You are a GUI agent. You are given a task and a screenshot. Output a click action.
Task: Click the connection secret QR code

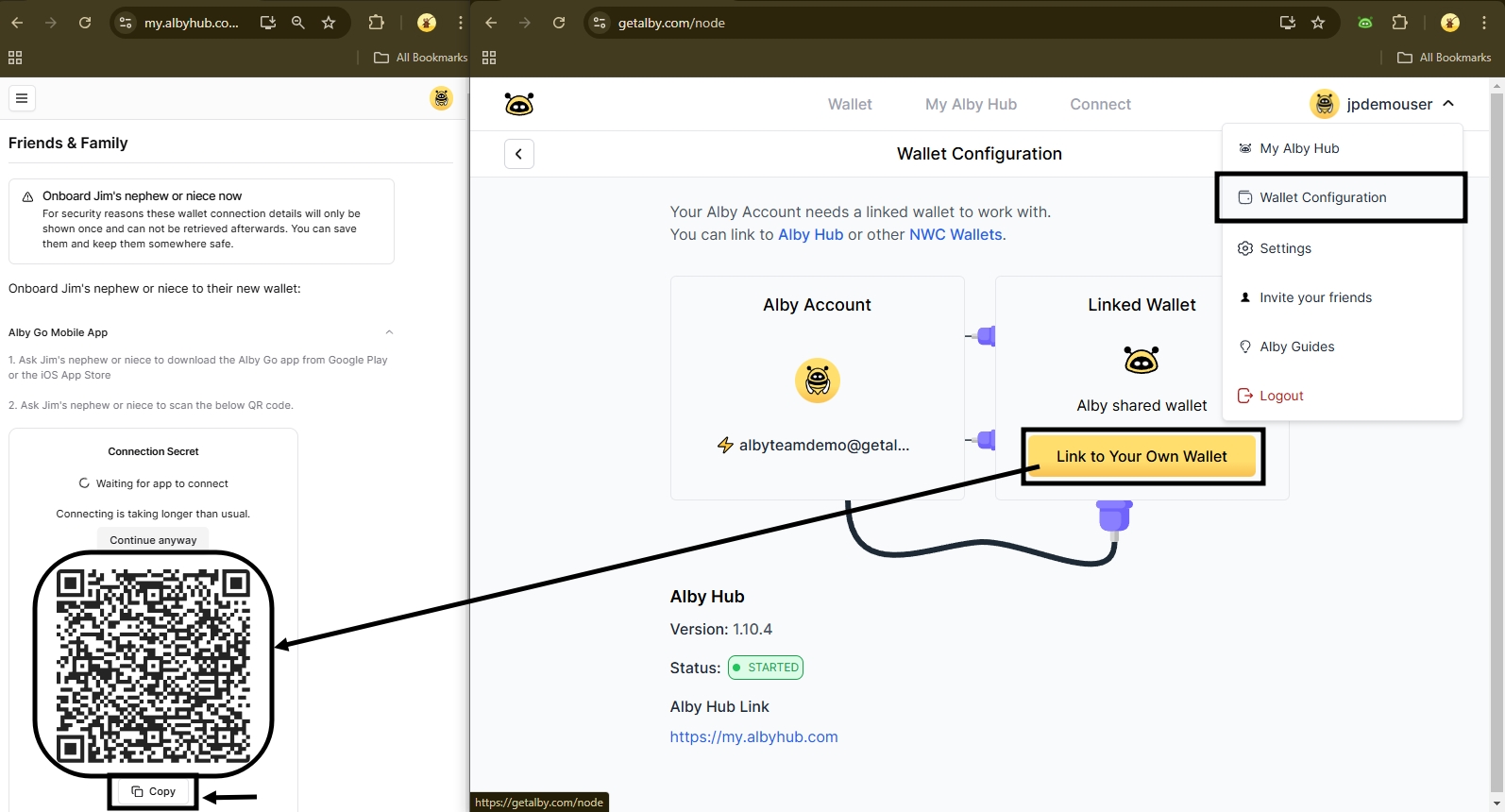153,665
